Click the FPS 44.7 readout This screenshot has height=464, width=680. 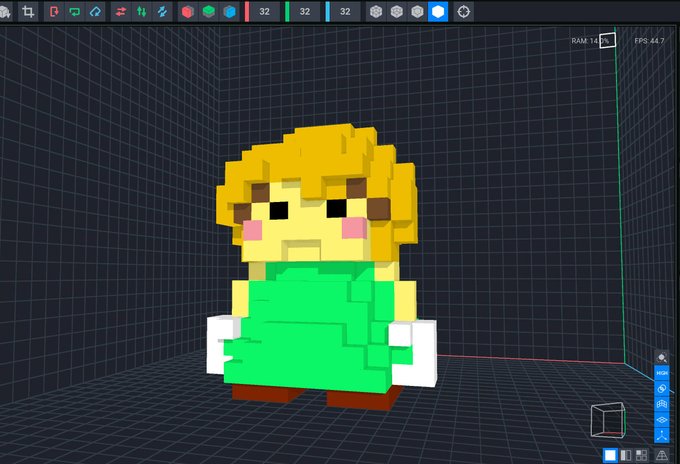tap(649, 41)
